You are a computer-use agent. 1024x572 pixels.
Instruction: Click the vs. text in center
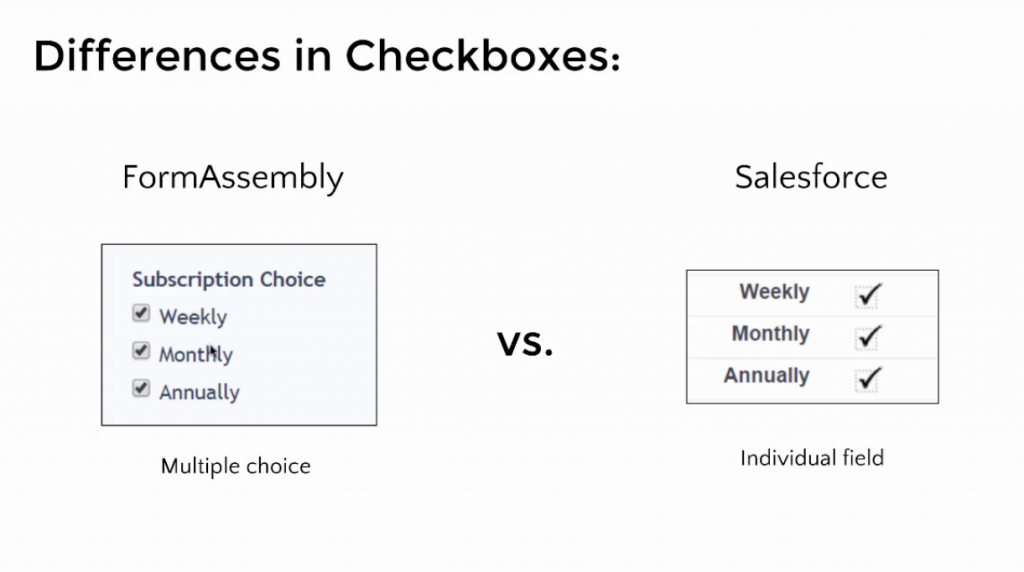coord(525,343)
